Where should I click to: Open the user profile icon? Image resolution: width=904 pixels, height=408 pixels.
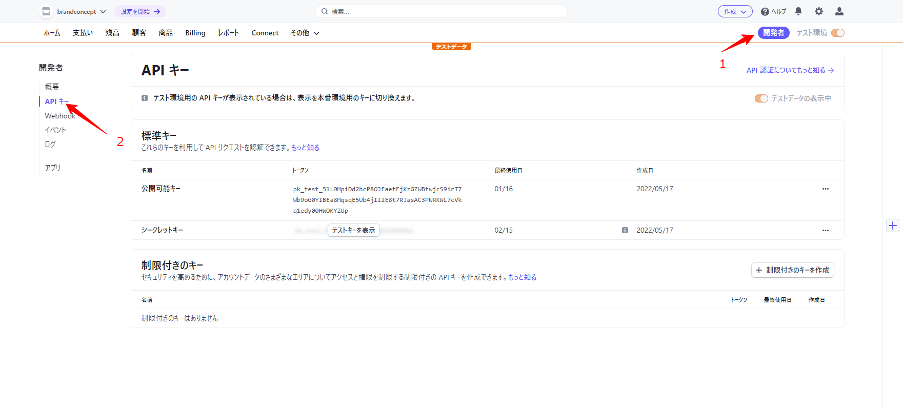(x=839, y=12)
